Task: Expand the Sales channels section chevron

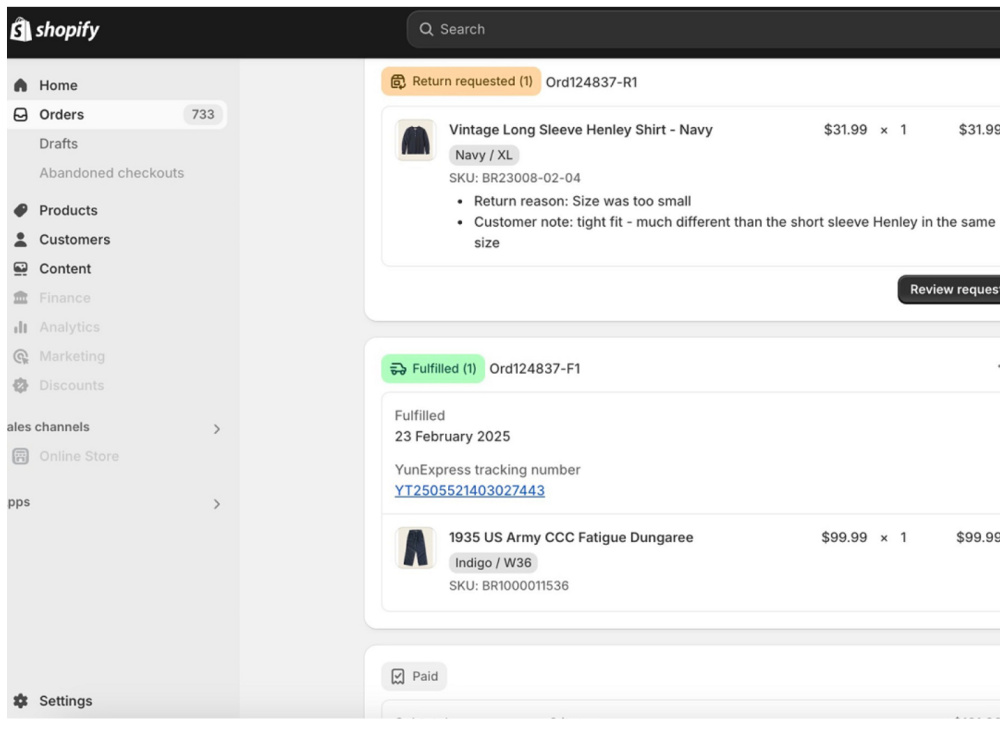Action: [x=217, y=429]
